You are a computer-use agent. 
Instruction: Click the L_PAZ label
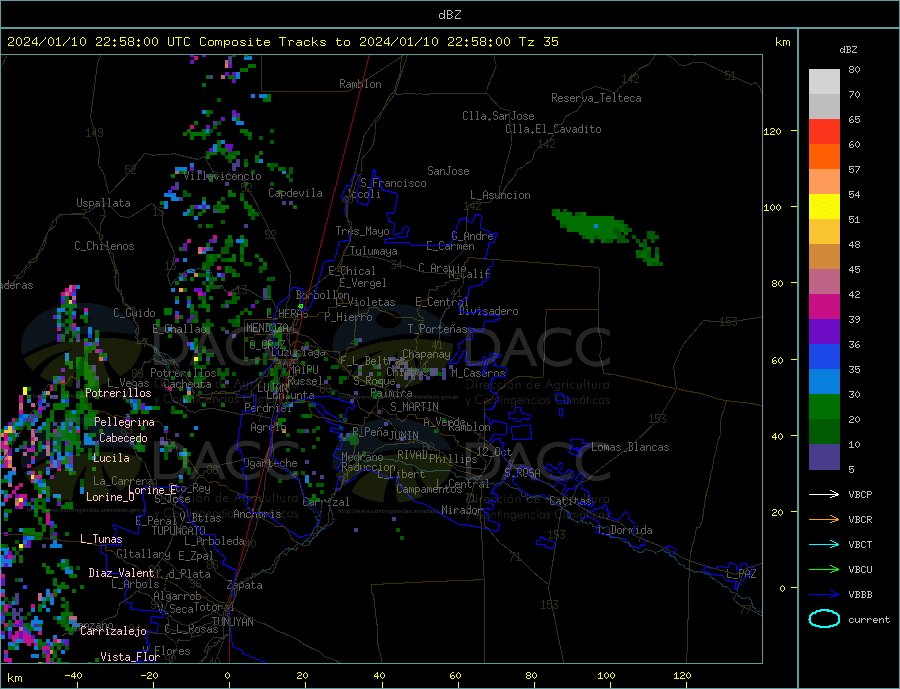point(741,574)
